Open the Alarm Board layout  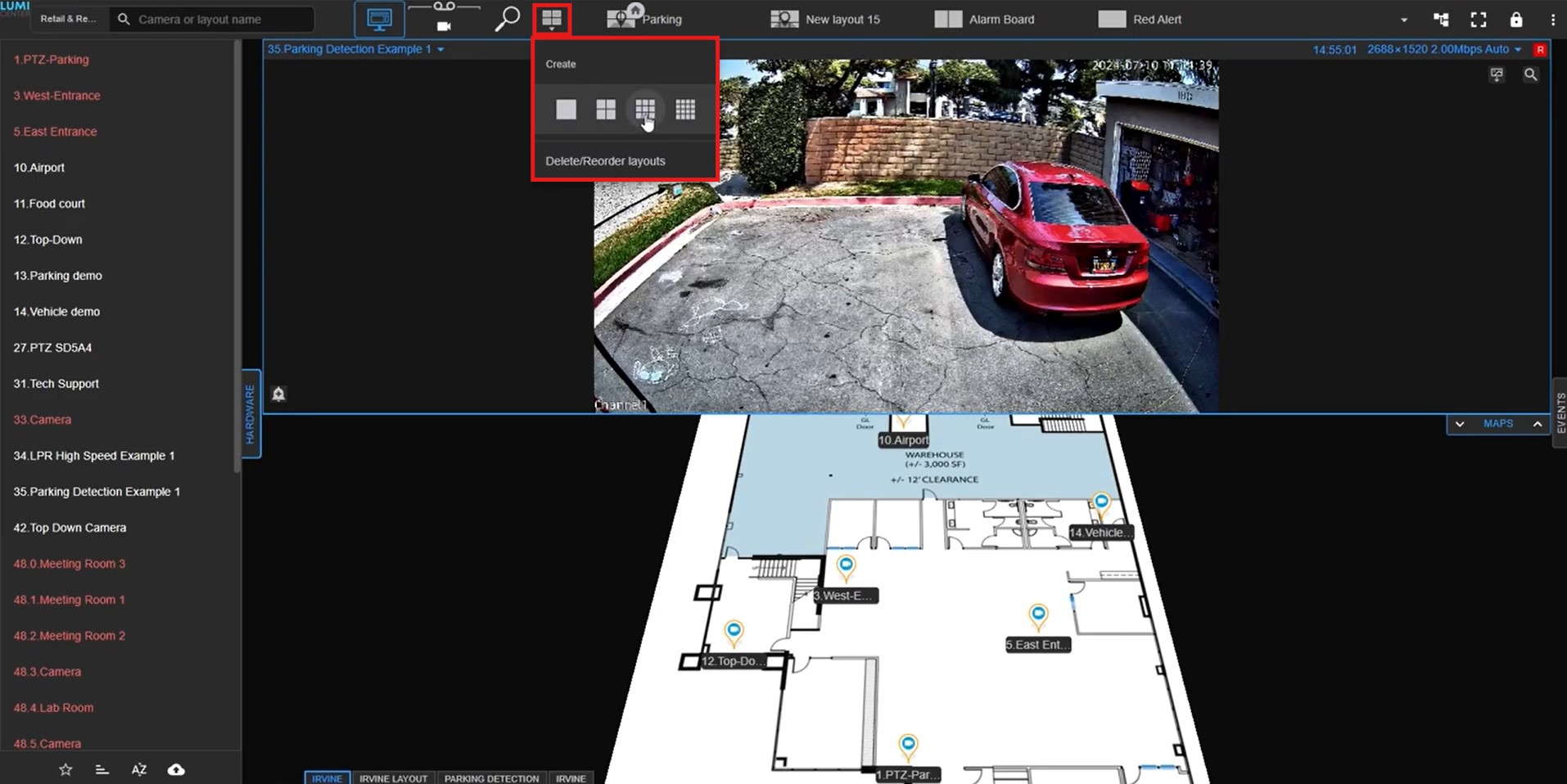click(985, 20)
